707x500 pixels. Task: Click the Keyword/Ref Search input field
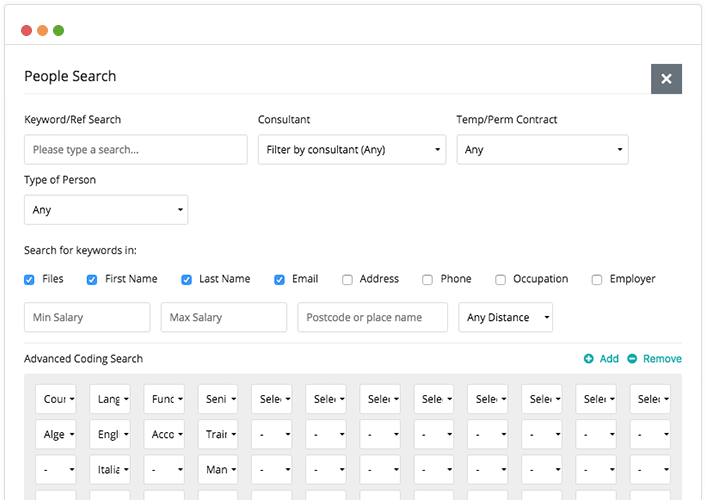coord(135,150)
